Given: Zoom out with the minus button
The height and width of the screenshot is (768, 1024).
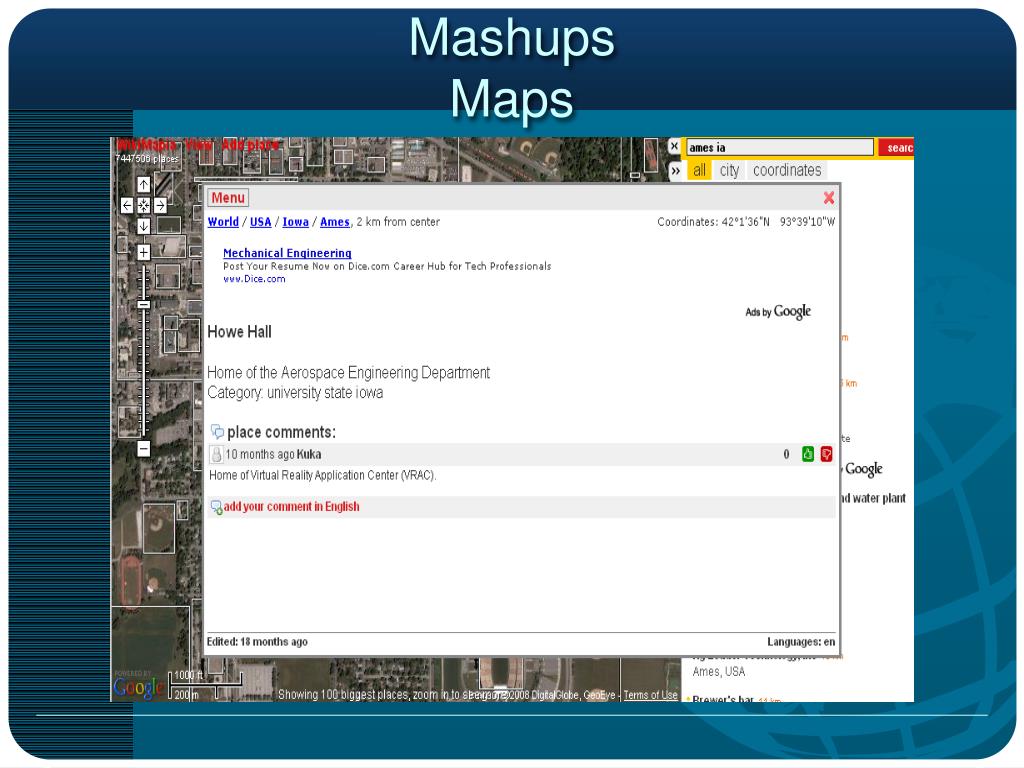Looking at the screenshot, I should coord(144,449).
